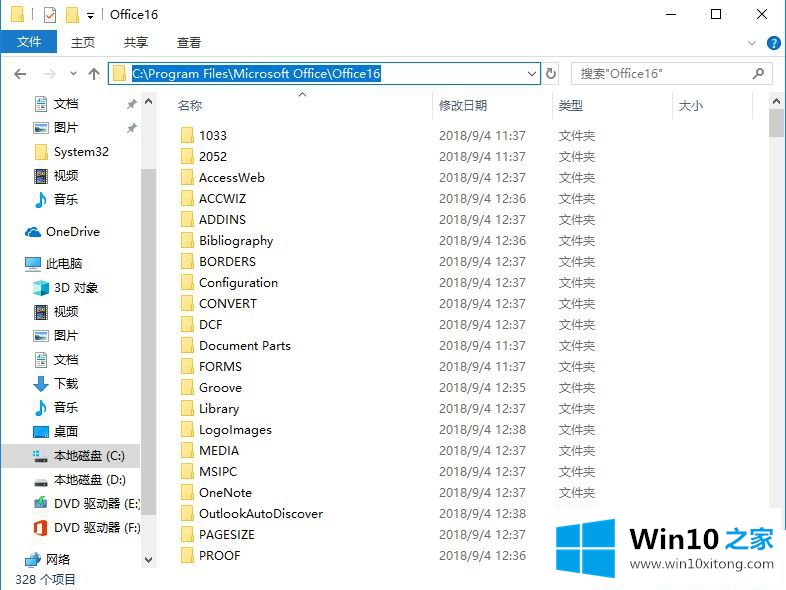This screenshot has height=590, width=786.
Task: Go forward with the right arrow
Action: click(x=50, y=74)
